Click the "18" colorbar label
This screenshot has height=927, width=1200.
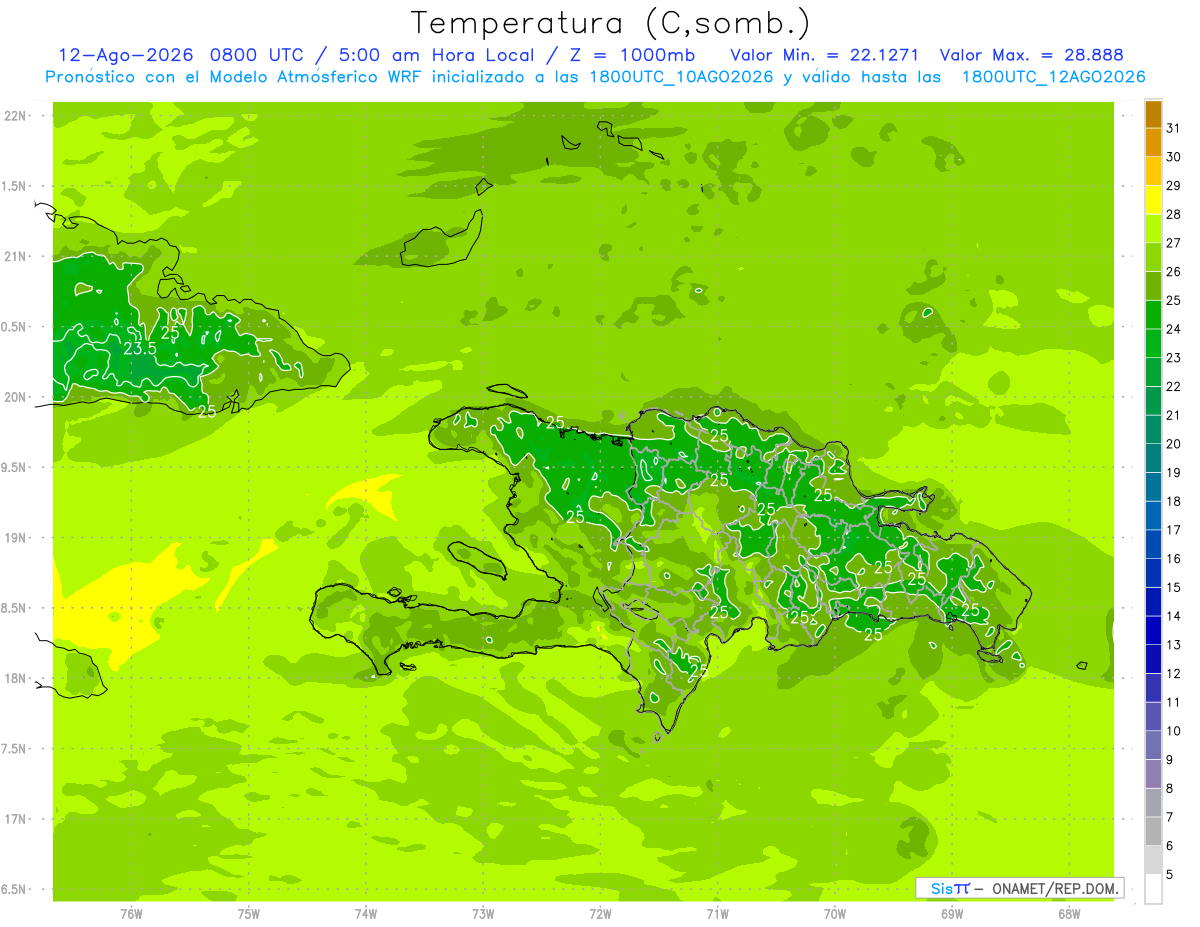(x=1174, y=501)
